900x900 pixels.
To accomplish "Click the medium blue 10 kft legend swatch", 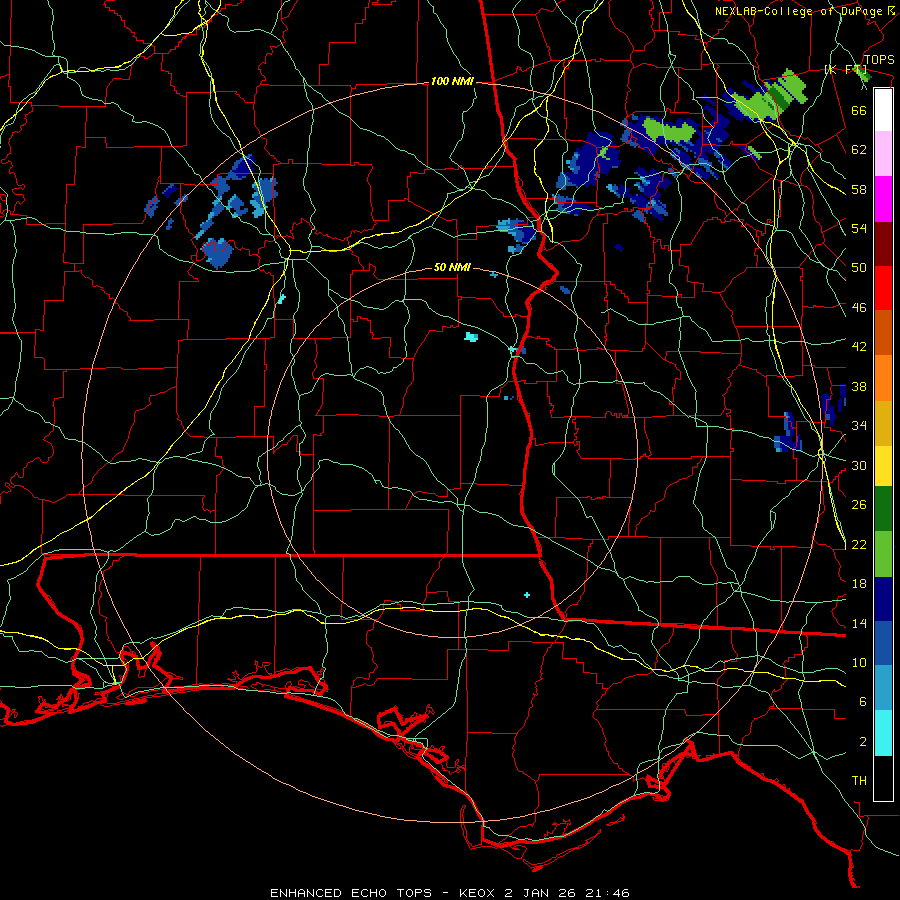I will (x=883, y=643).
